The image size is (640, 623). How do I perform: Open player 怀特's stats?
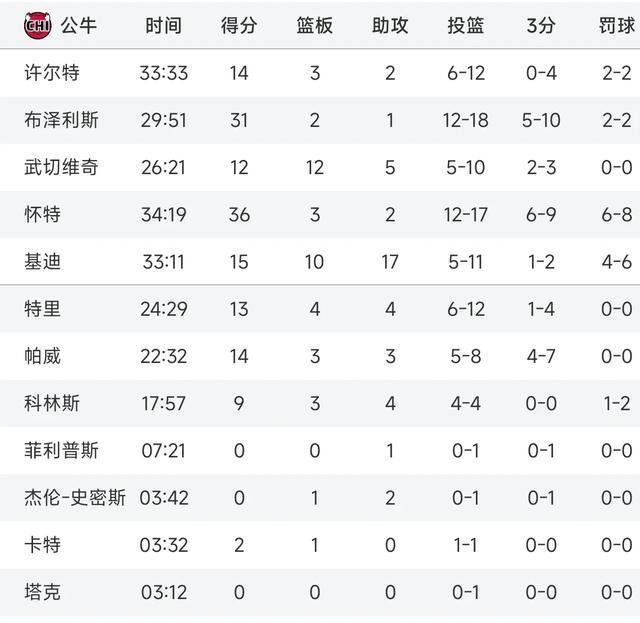pyautogui.click(x=42, y=214)
